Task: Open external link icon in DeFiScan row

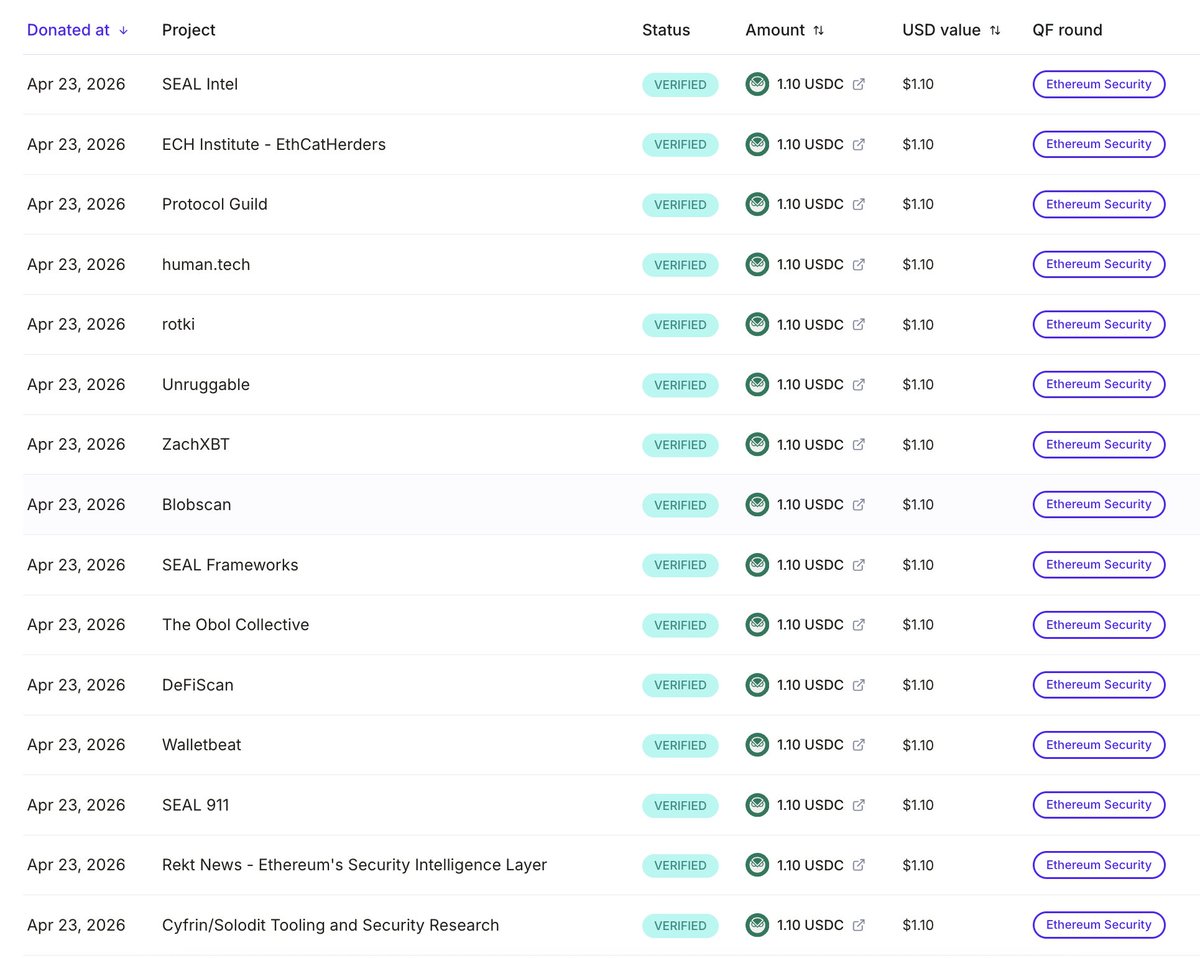Action: 858,684
